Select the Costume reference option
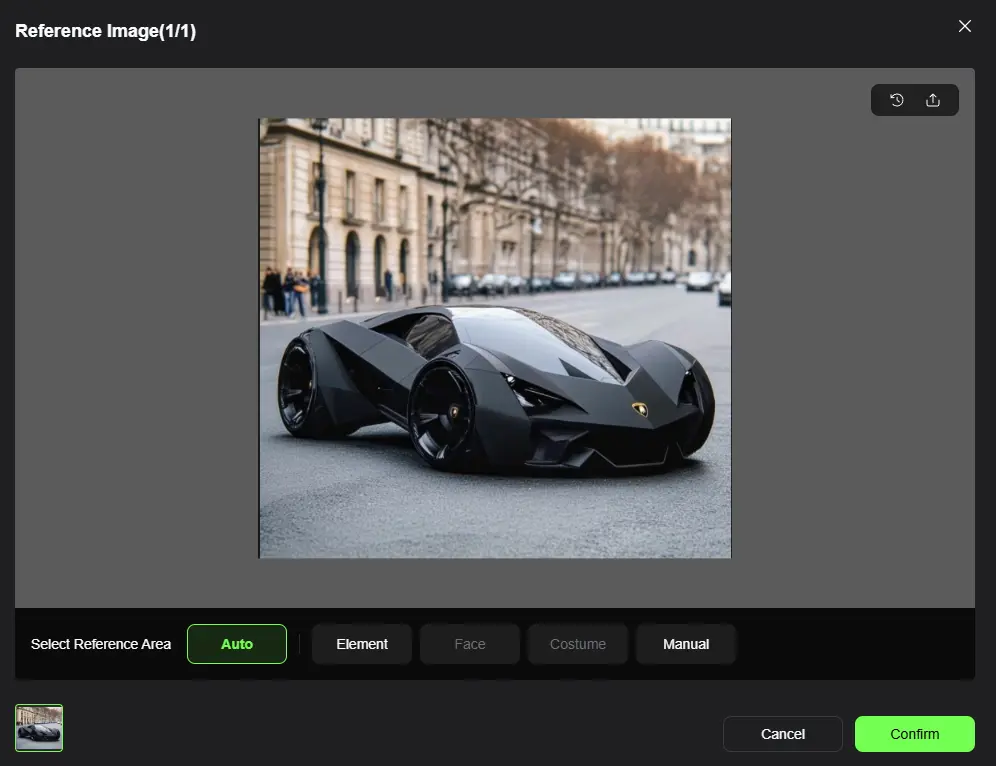The height and width of the screenshot is (766, 996). [x=578, y=644]
